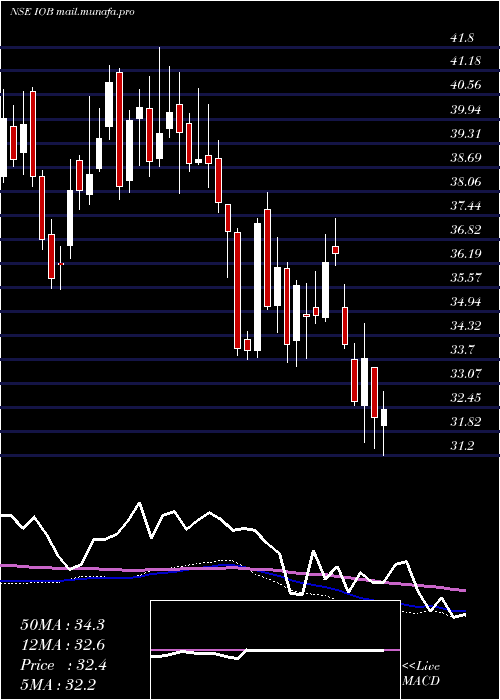Select the 39.94 price axis label
Image resolution: width=500 pixels, height=700 pixels.
pos(466,109)
